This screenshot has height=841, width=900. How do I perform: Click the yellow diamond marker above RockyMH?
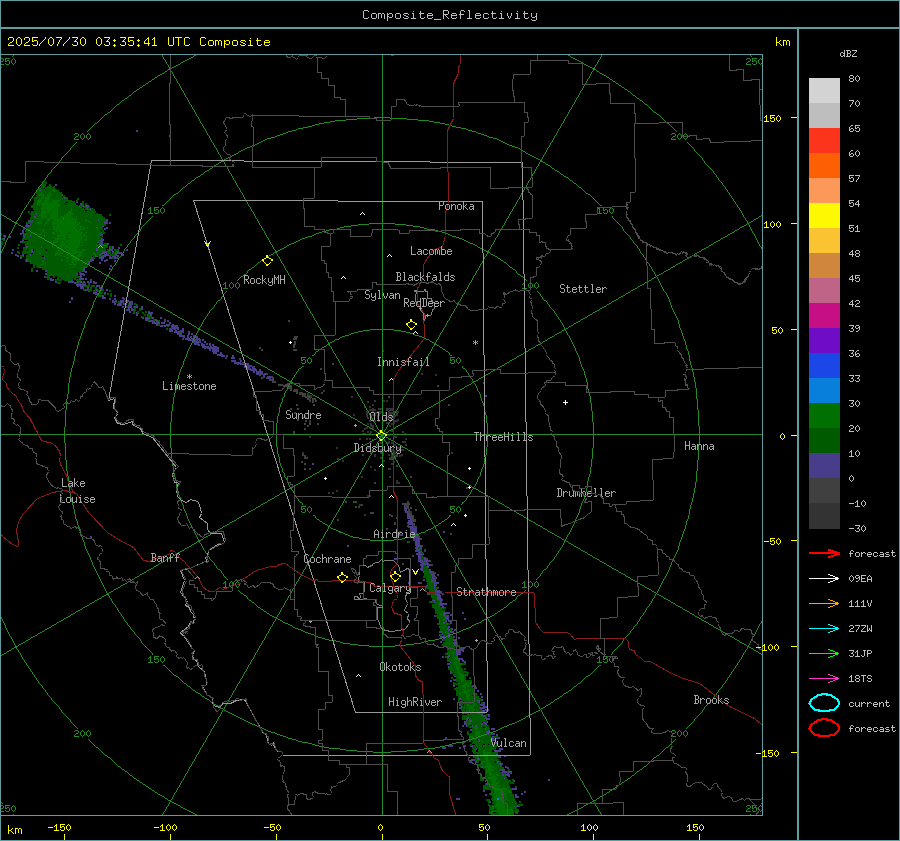click(x=267, y=261)
